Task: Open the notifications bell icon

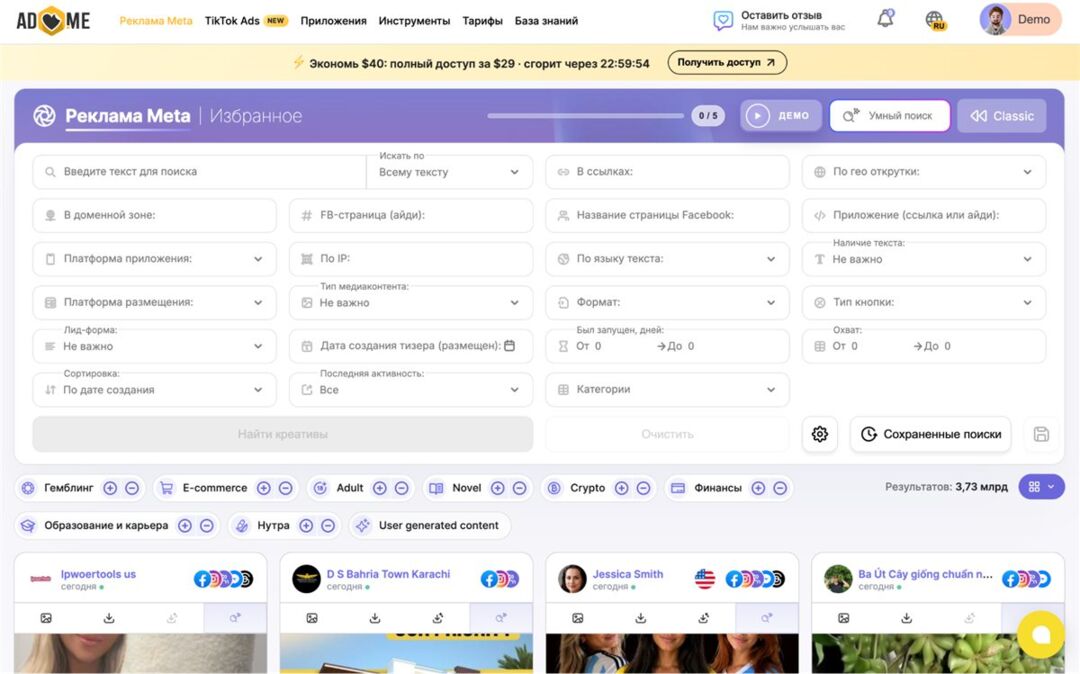Action: (886, 19)
